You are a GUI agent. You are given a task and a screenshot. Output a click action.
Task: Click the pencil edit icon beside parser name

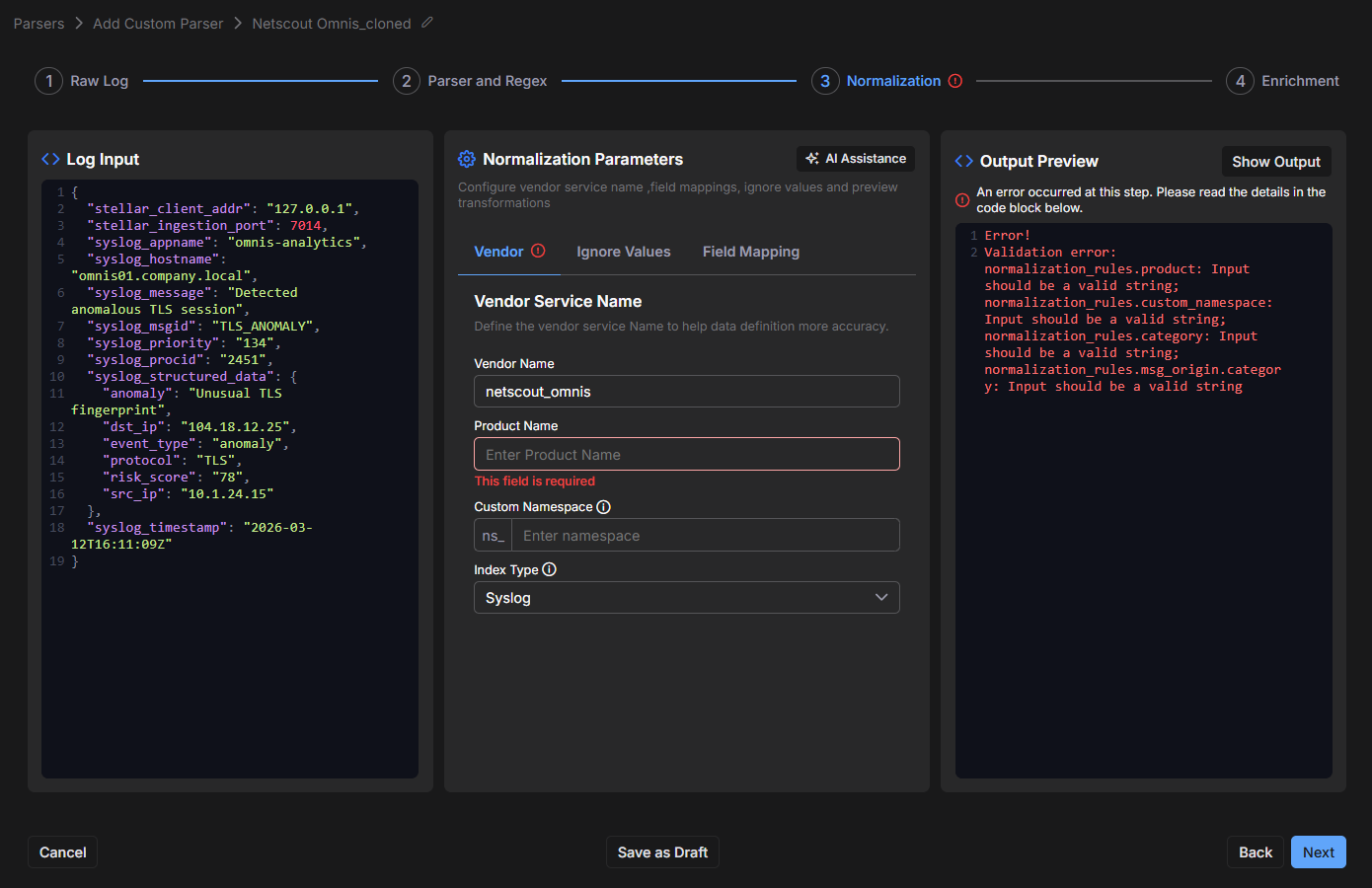(427, 23)
